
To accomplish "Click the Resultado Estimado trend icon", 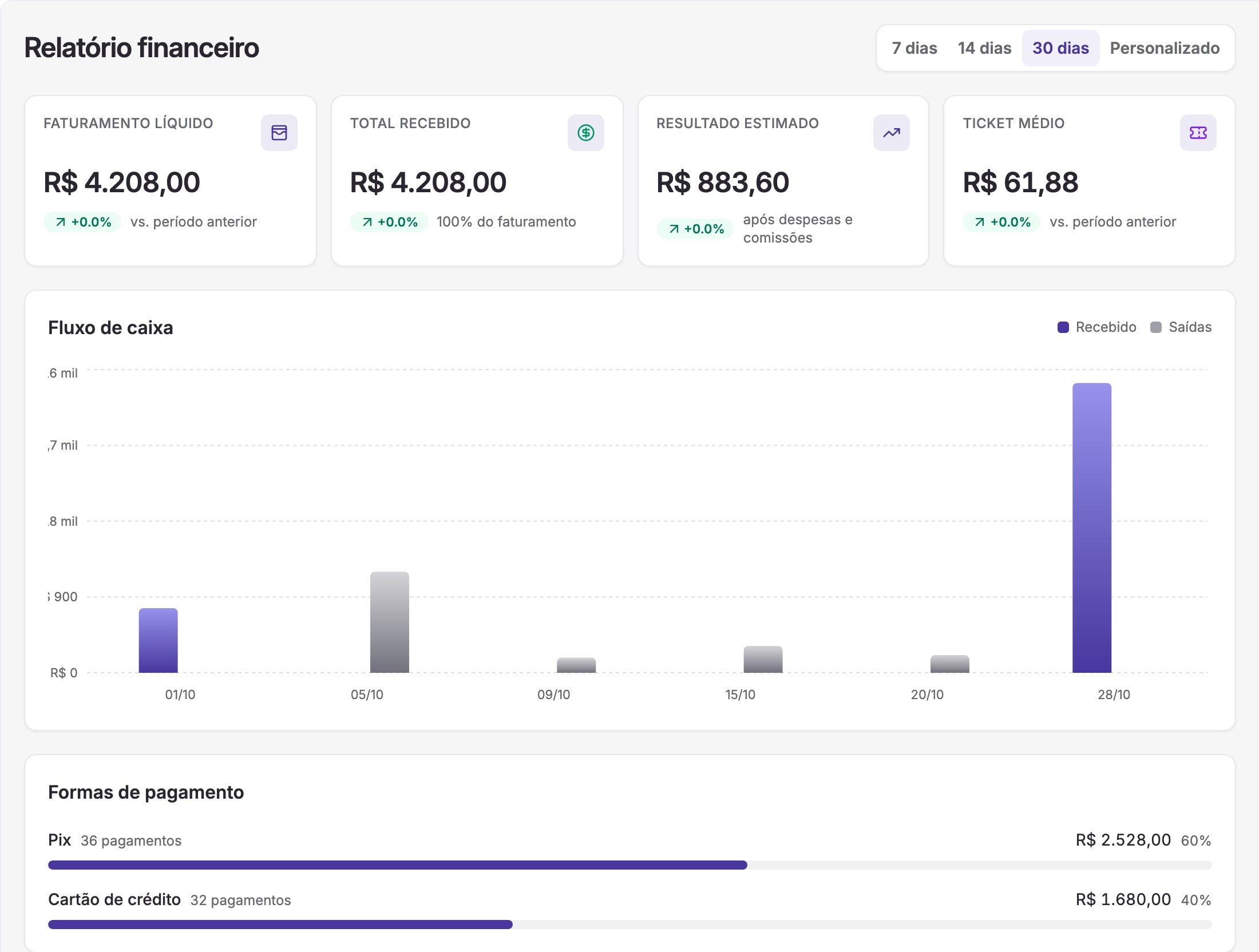I will (891, 133).
